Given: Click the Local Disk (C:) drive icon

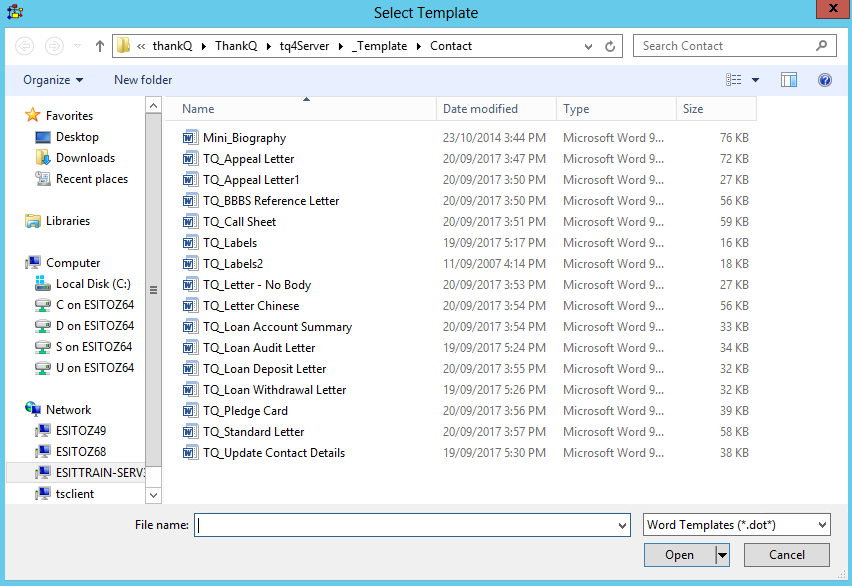Looking at the screenshot, I should click(x=43, y=284).
